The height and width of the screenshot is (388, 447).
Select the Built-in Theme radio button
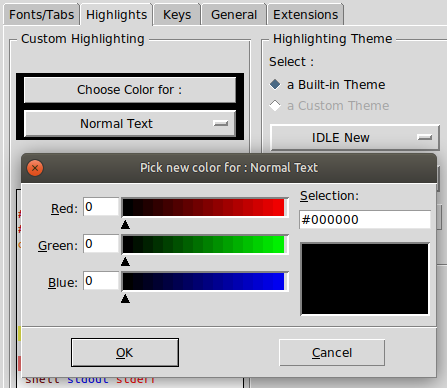point(275,84)
